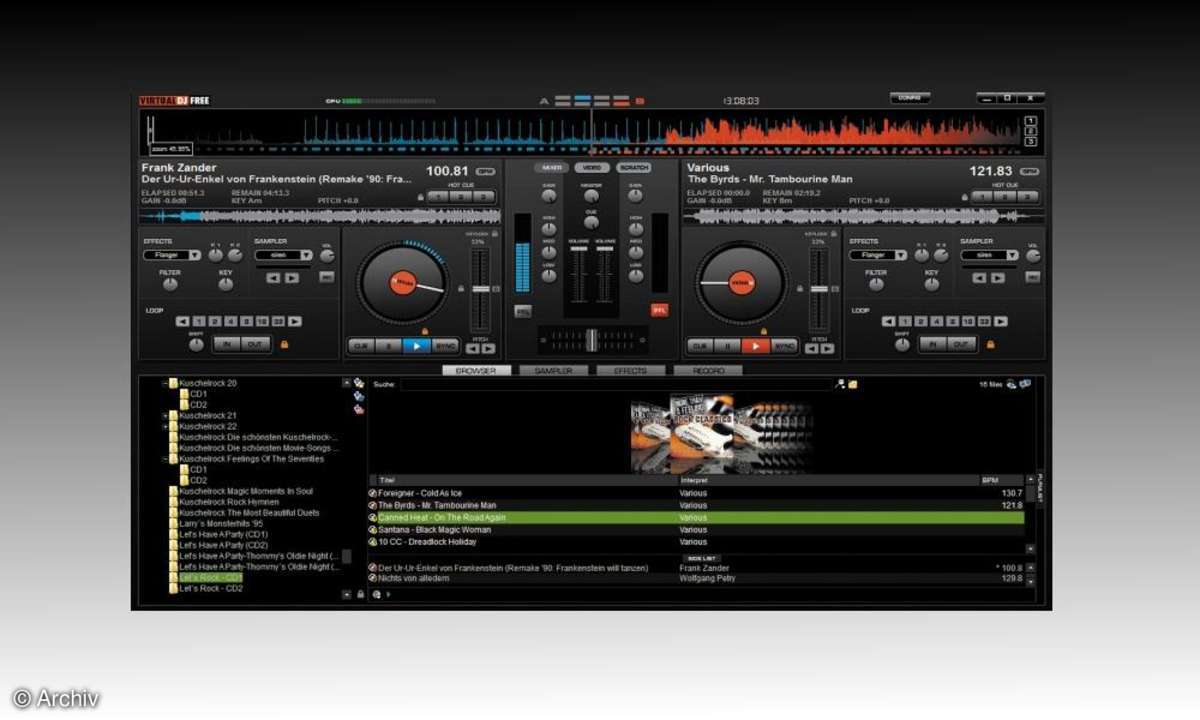Click the left deck SHIFT loop knob
The width and height of the screenshot is (1200, 720).
pos(196,345)
